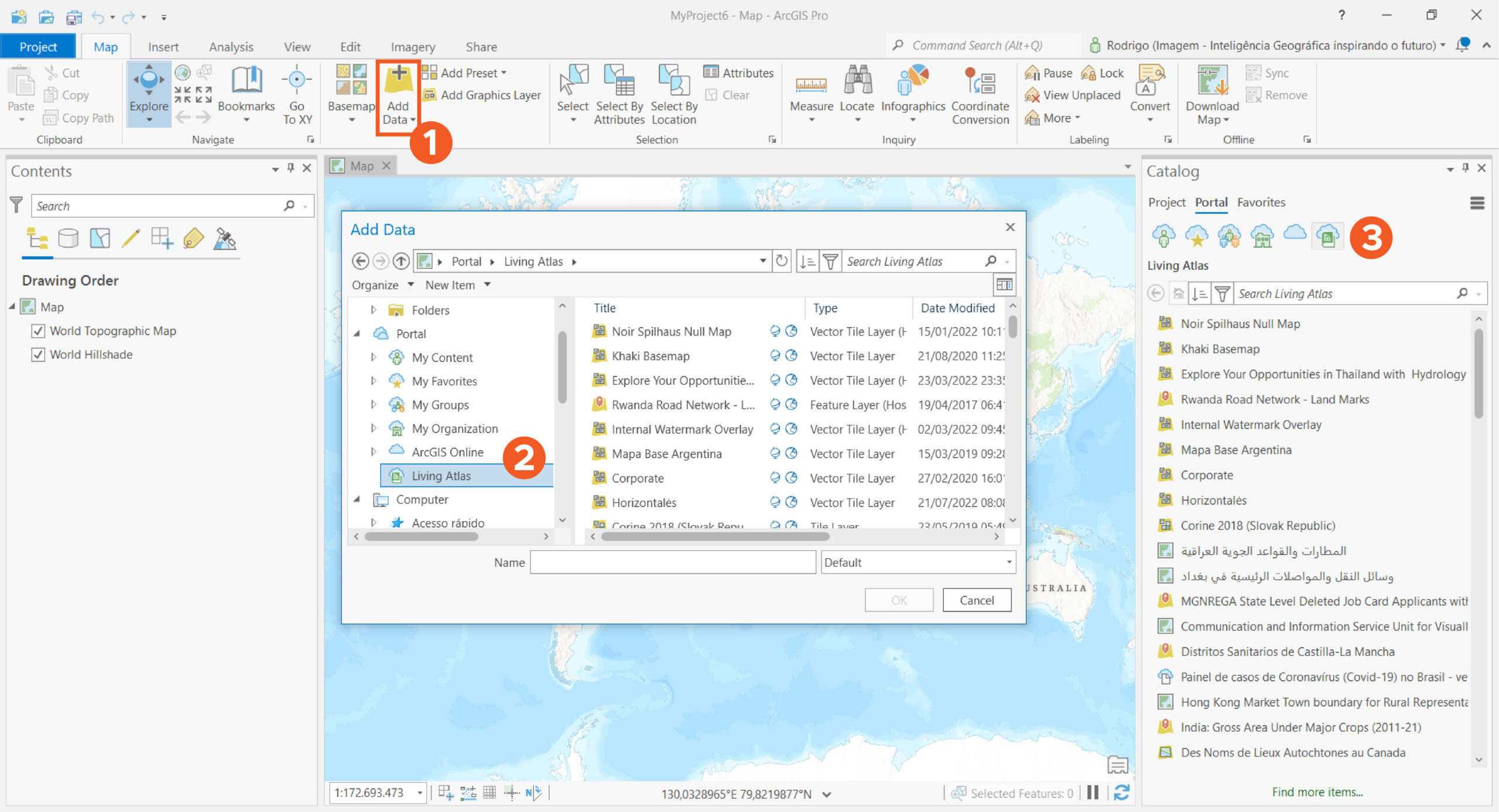Select the Living Atlas portal icon in Catalog

(1327, 236)
